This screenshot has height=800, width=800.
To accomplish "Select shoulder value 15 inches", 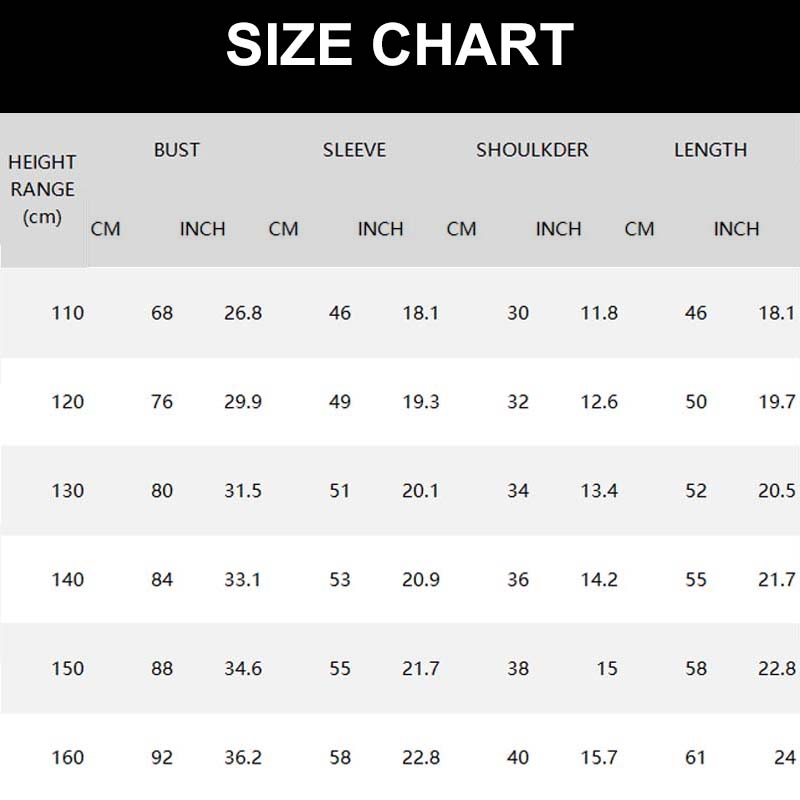I will tap(607, 669).
